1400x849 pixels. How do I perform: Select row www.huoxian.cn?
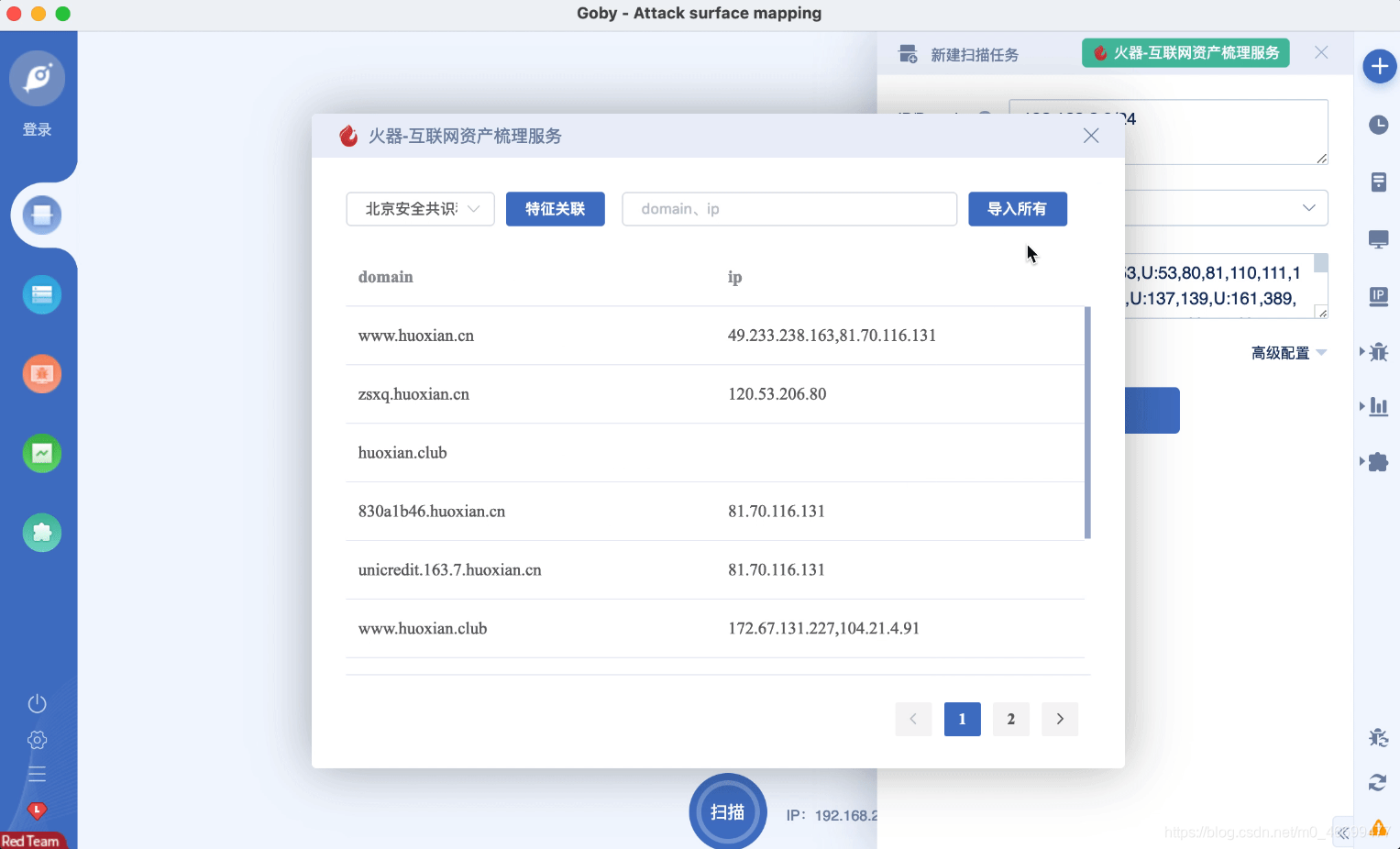(x=715, y=336)
